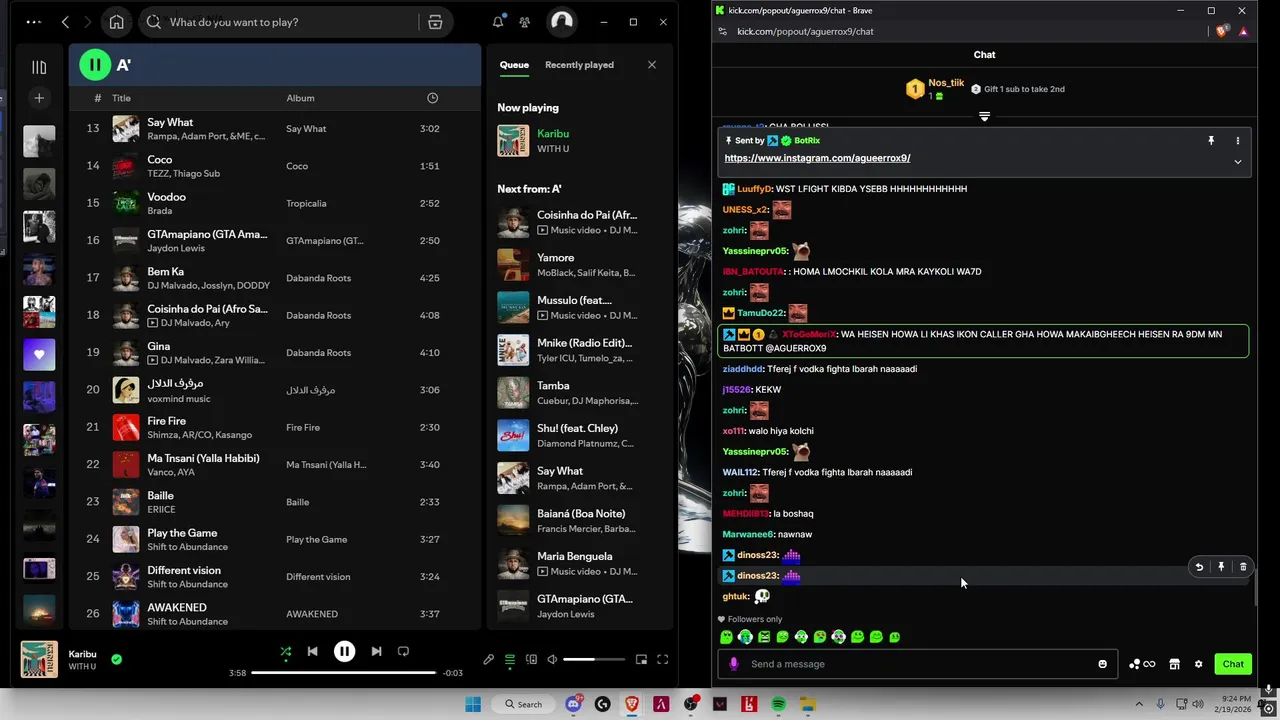Open Maria Benguela queue thumbnail

[513, 564]
